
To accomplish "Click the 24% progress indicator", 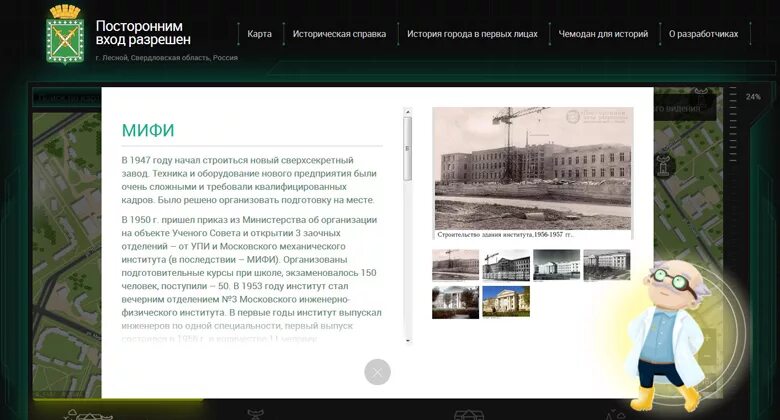I will tap(753, 97).
